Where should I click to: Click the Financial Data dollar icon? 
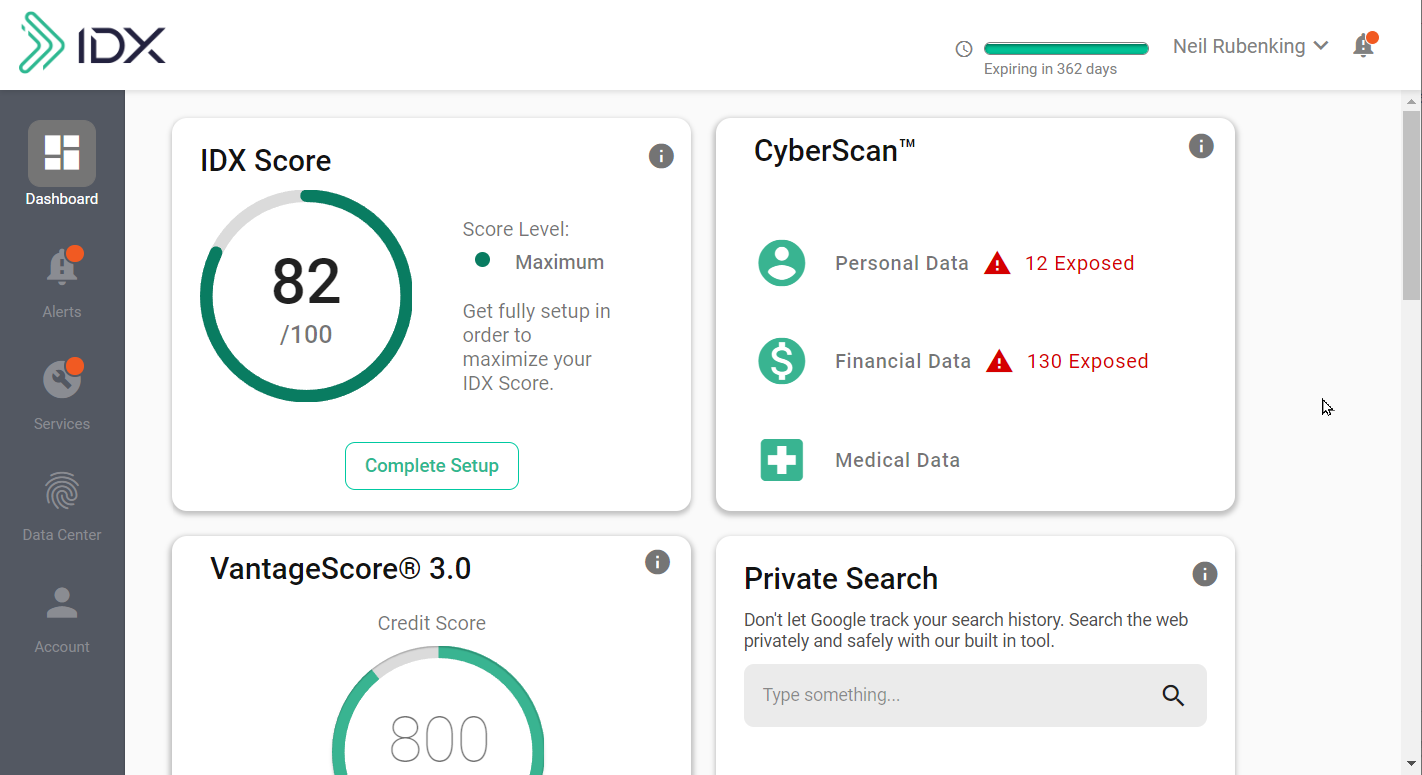pyautogui.click(x=781, y=361)
